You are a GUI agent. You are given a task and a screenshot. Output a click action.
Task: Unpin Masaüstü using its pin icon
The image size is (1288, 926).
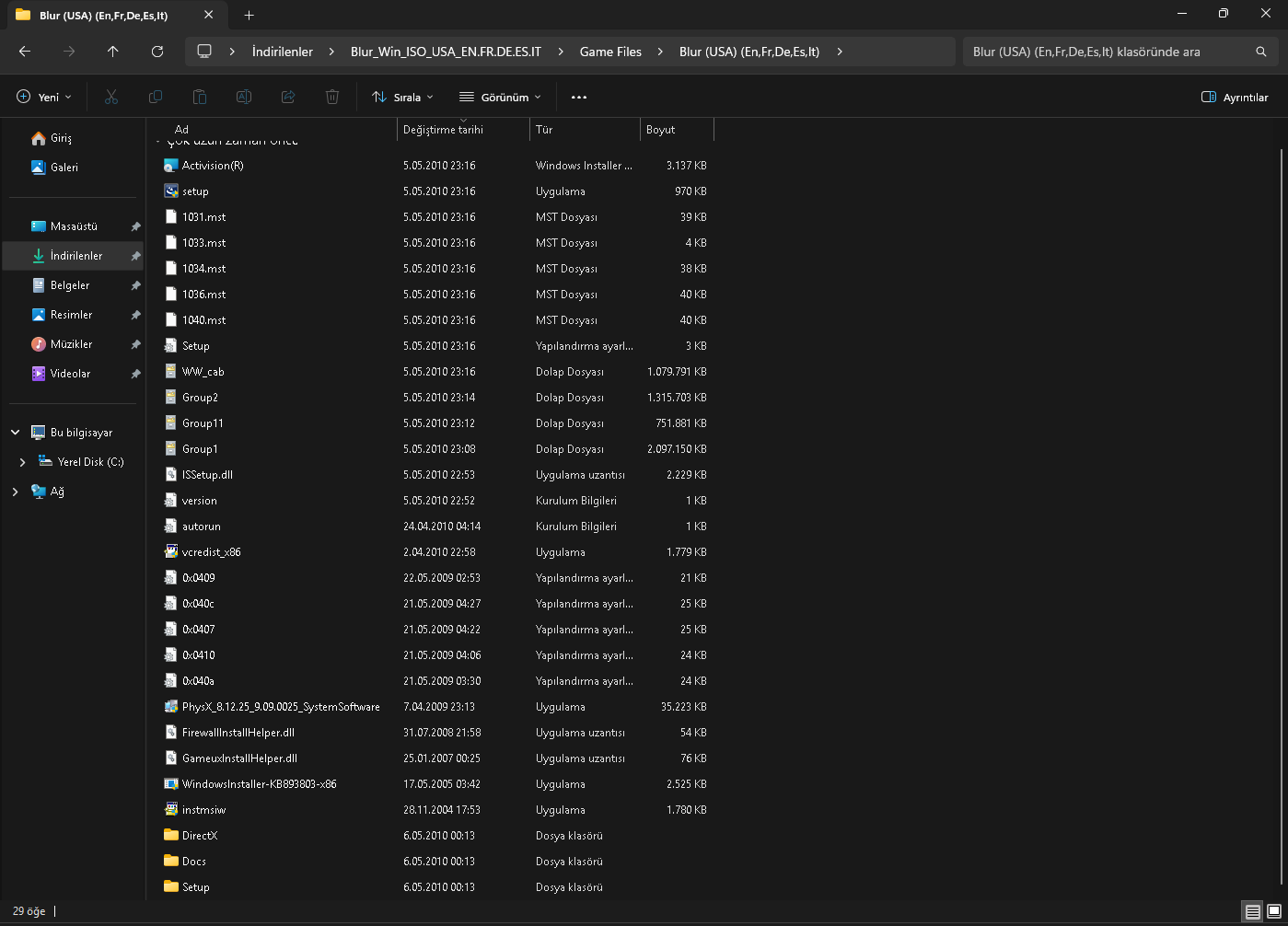click(x=135, y=226)
